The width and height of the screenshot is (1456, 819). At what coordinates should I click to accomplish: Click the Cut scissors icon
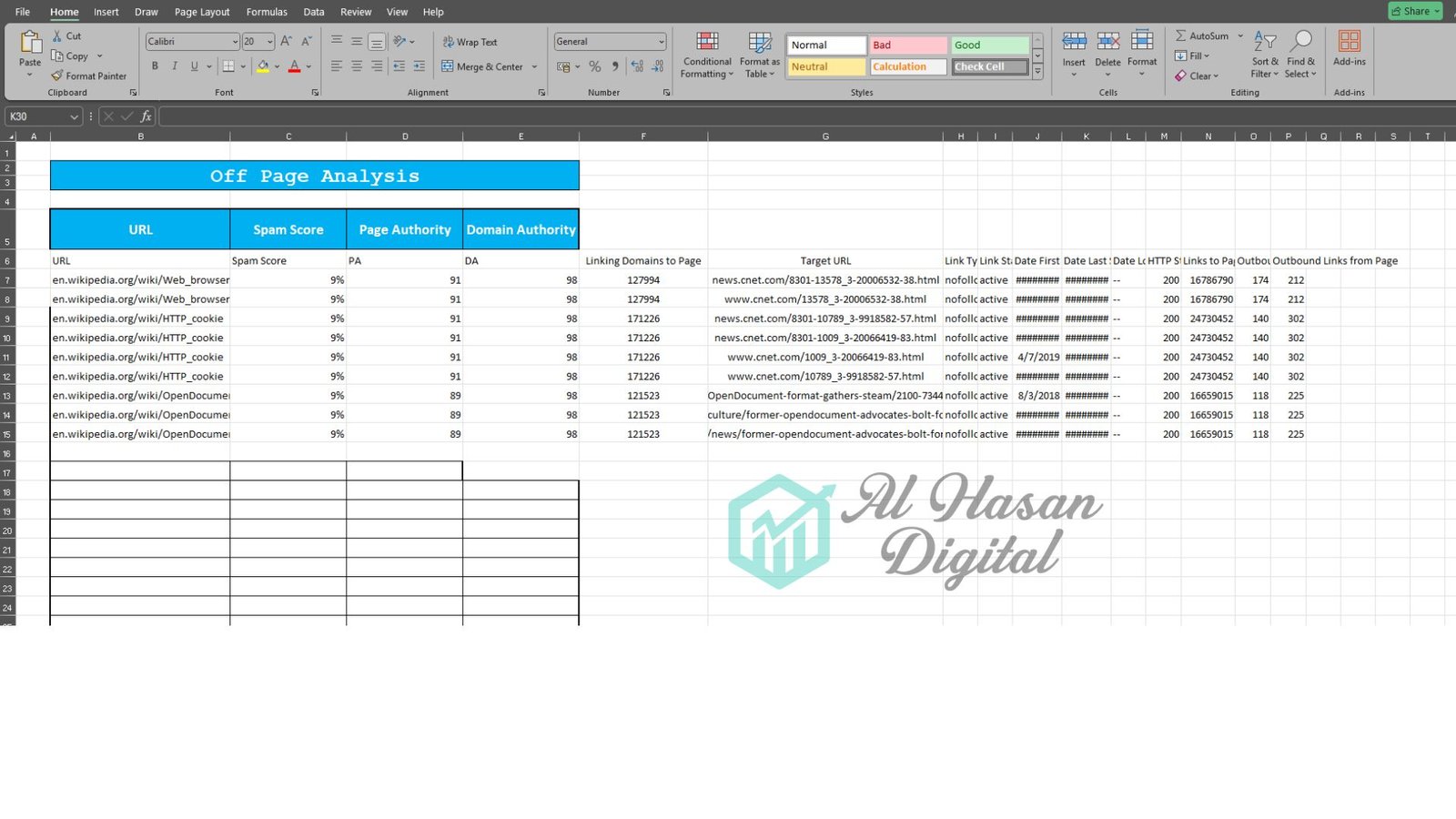(x=57, y=36)
